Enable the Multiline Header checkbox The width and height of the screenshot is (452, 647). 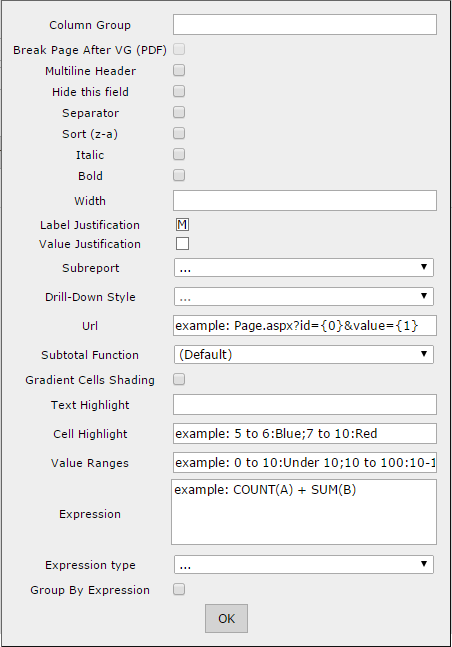coord(179,71)
